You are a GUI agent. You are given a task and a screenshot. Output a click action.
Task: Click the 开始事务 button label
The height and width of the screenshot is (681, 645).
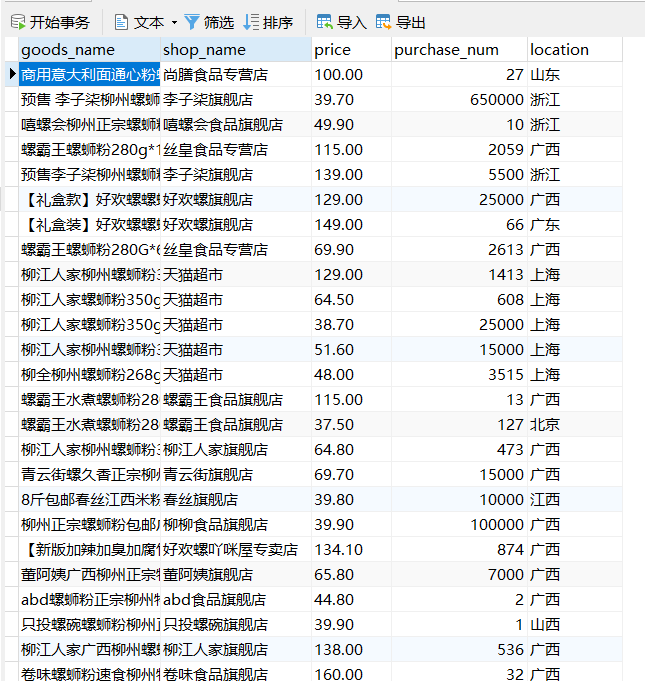point(60,23)
